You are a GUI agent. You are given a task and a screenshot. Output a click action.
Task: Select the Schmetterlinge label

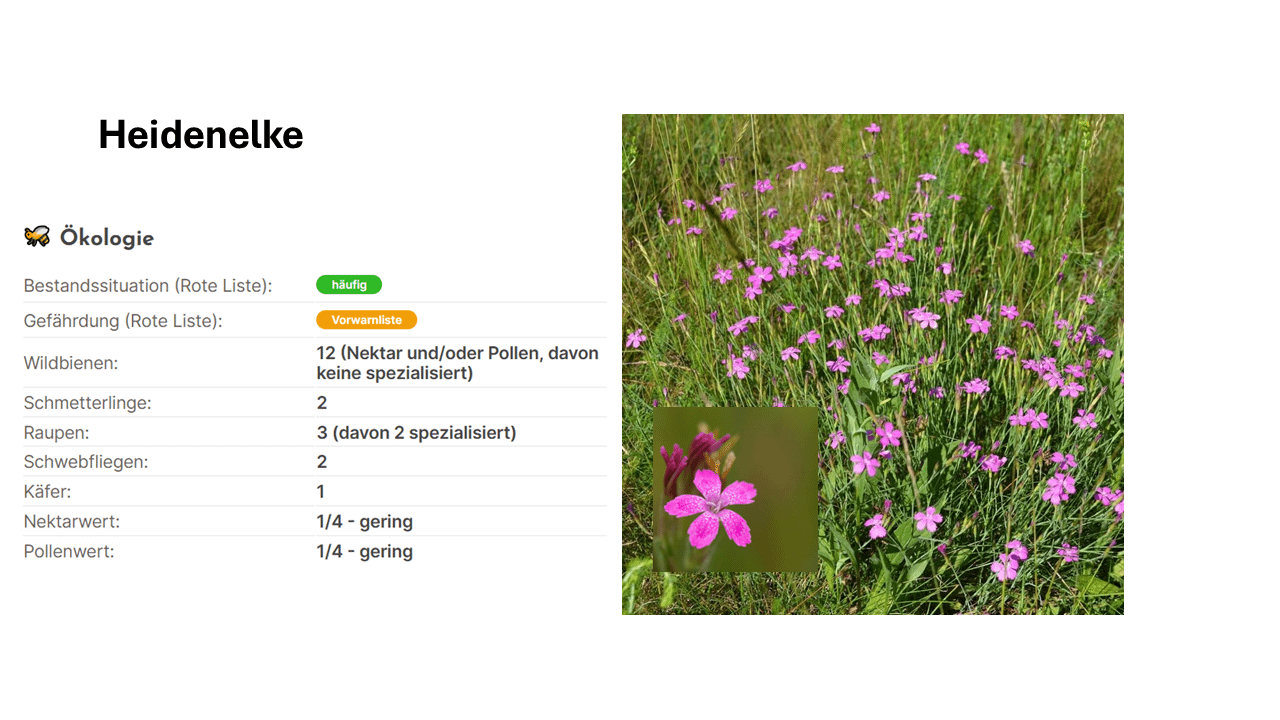pyautogui.click(x=87, y=403)
